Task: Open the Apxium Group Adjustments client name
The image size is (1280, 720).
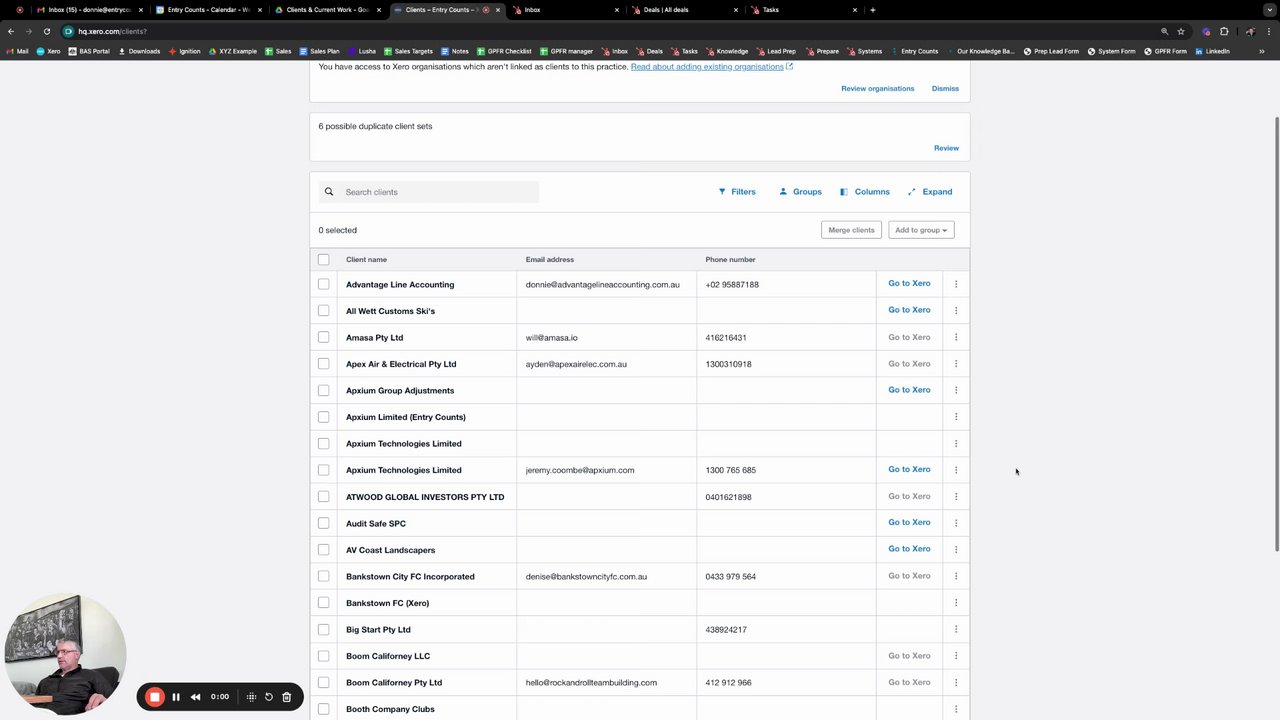Action: (400, 391)
